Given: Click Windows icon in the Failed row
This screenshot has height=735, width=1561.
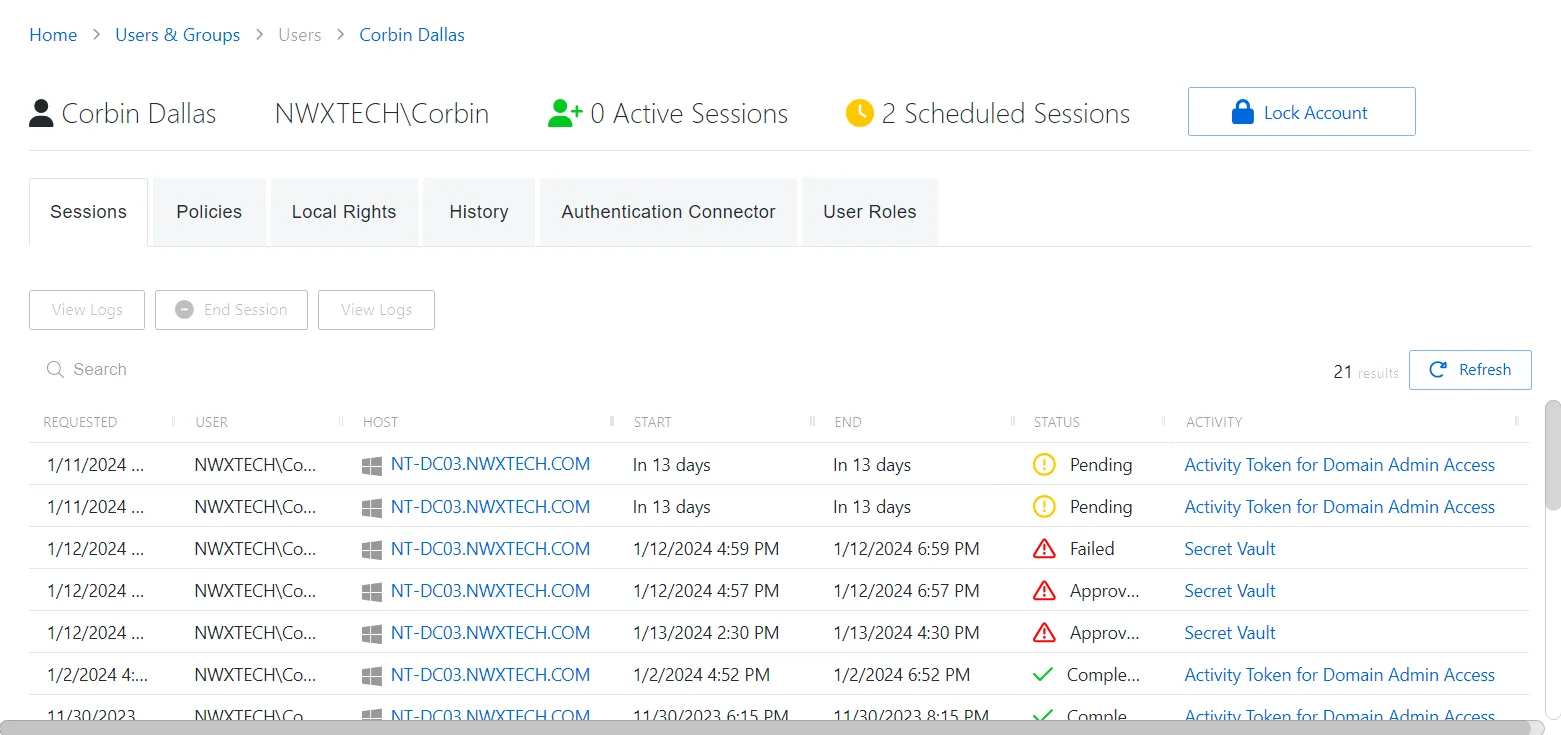Looking at the screenshot, I should pos(372,550).
